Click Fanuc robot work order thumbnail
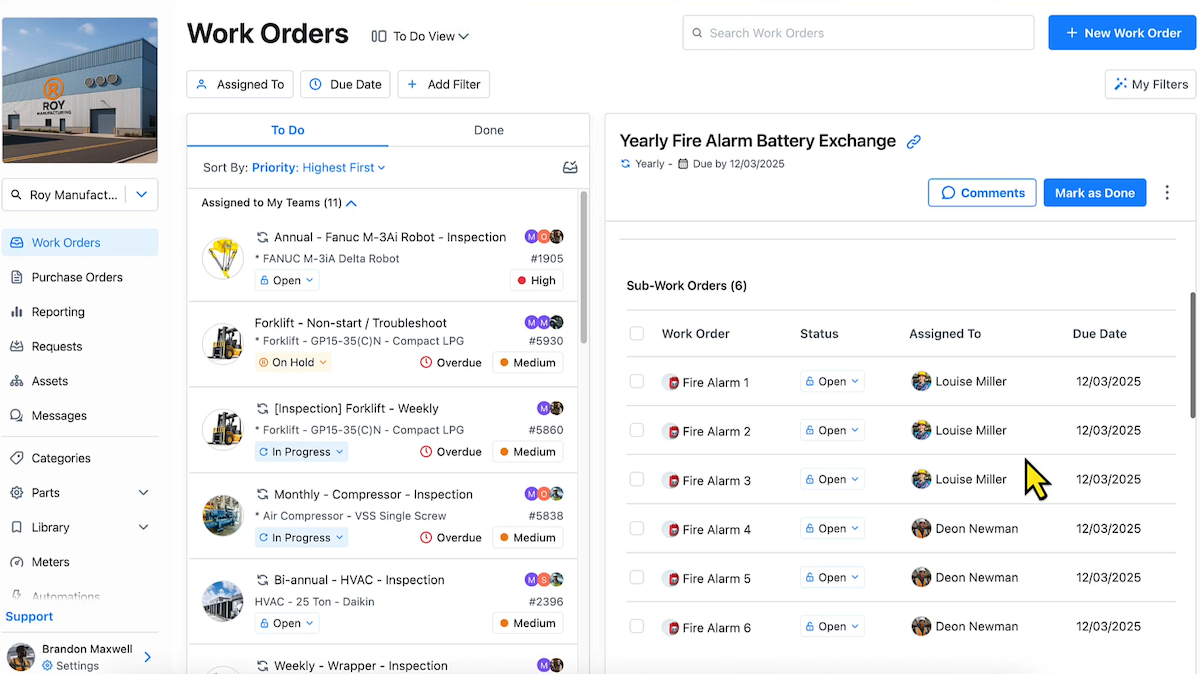Image resolution: width=1200 pixels, height=674 pixels. (223, 258)
